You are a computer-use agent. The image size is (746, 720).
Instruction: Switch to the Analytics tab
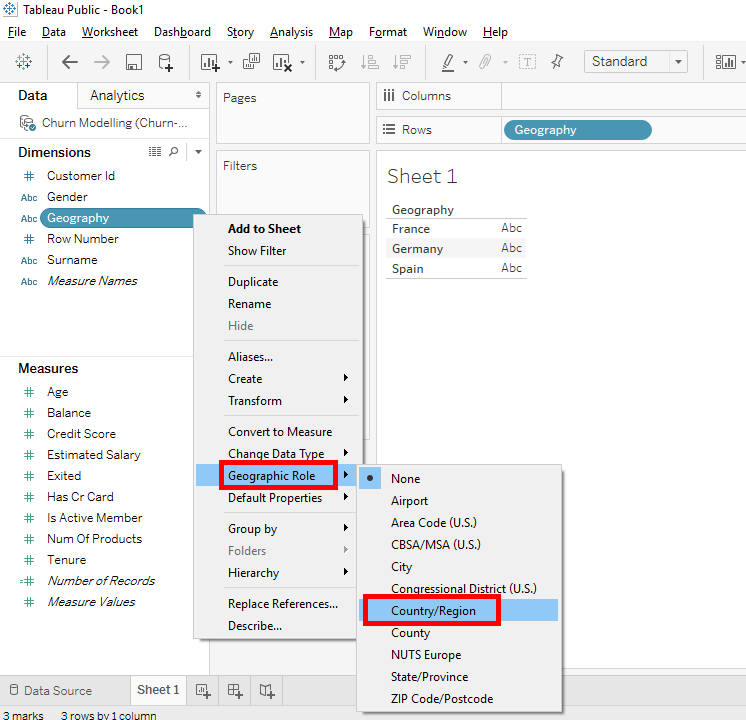point(117,96)
